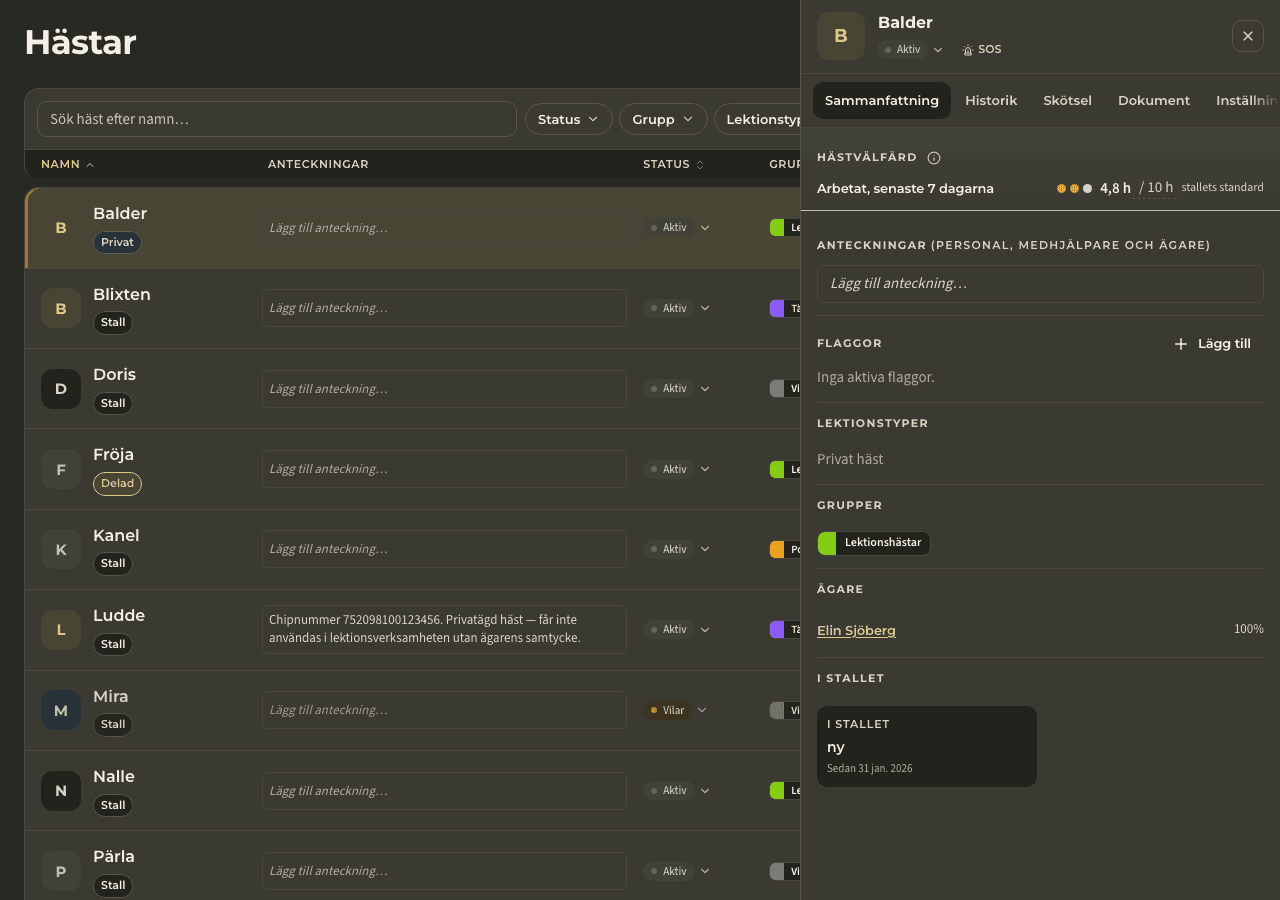Click the Pärla avatar in the horse list
Image resolution: width=1280 pixels, height=900 pixels.
[61, 871]
